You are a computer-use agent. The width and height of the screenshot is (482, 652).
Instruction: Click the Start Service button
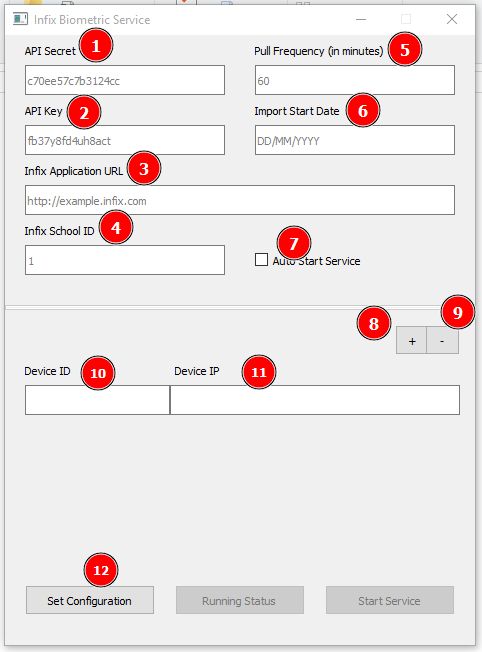(x=390, y=600)
